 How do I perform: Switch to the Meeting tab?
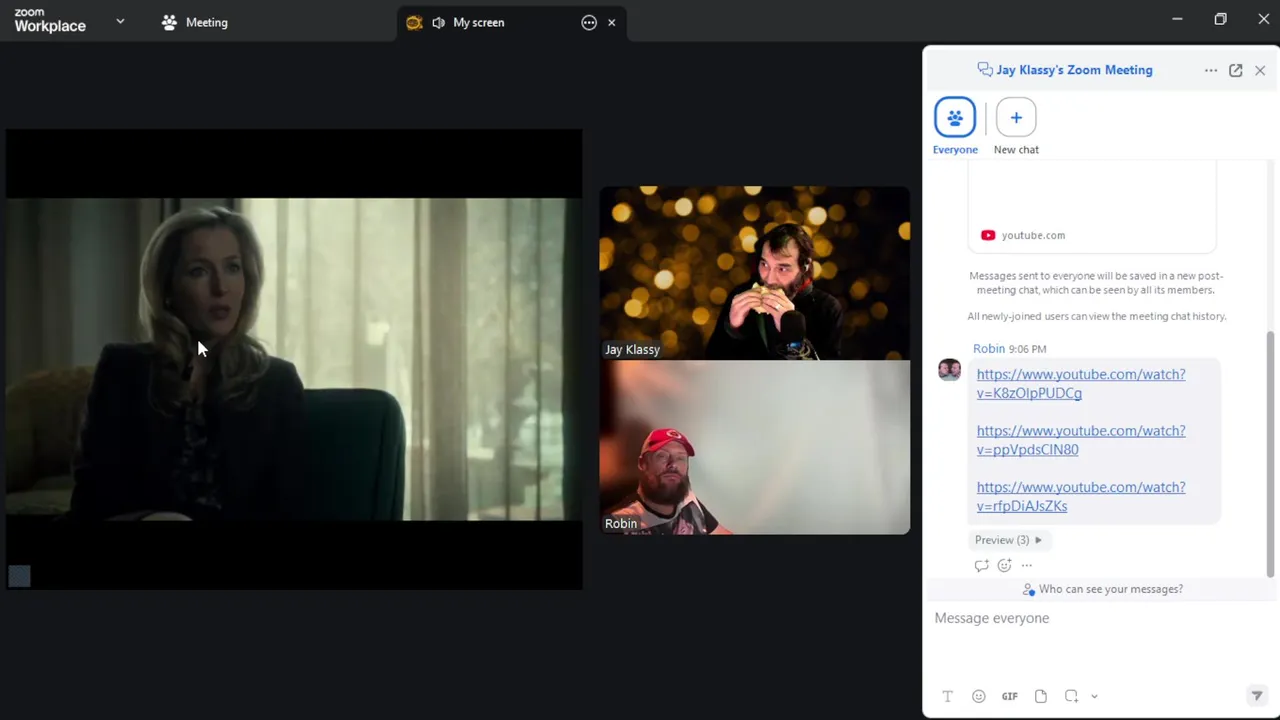(195, 22)
